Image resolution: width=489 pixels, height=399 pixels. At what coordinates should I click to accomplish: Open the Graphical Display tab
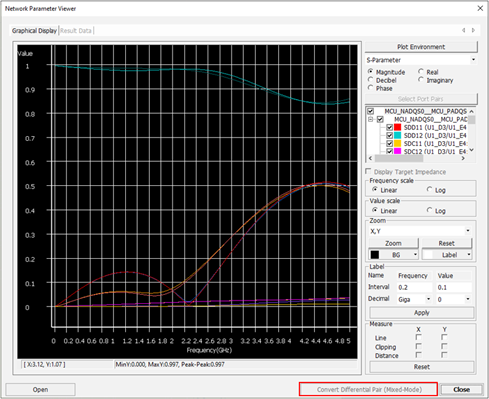pyautogui.click(x=34, y=31)
